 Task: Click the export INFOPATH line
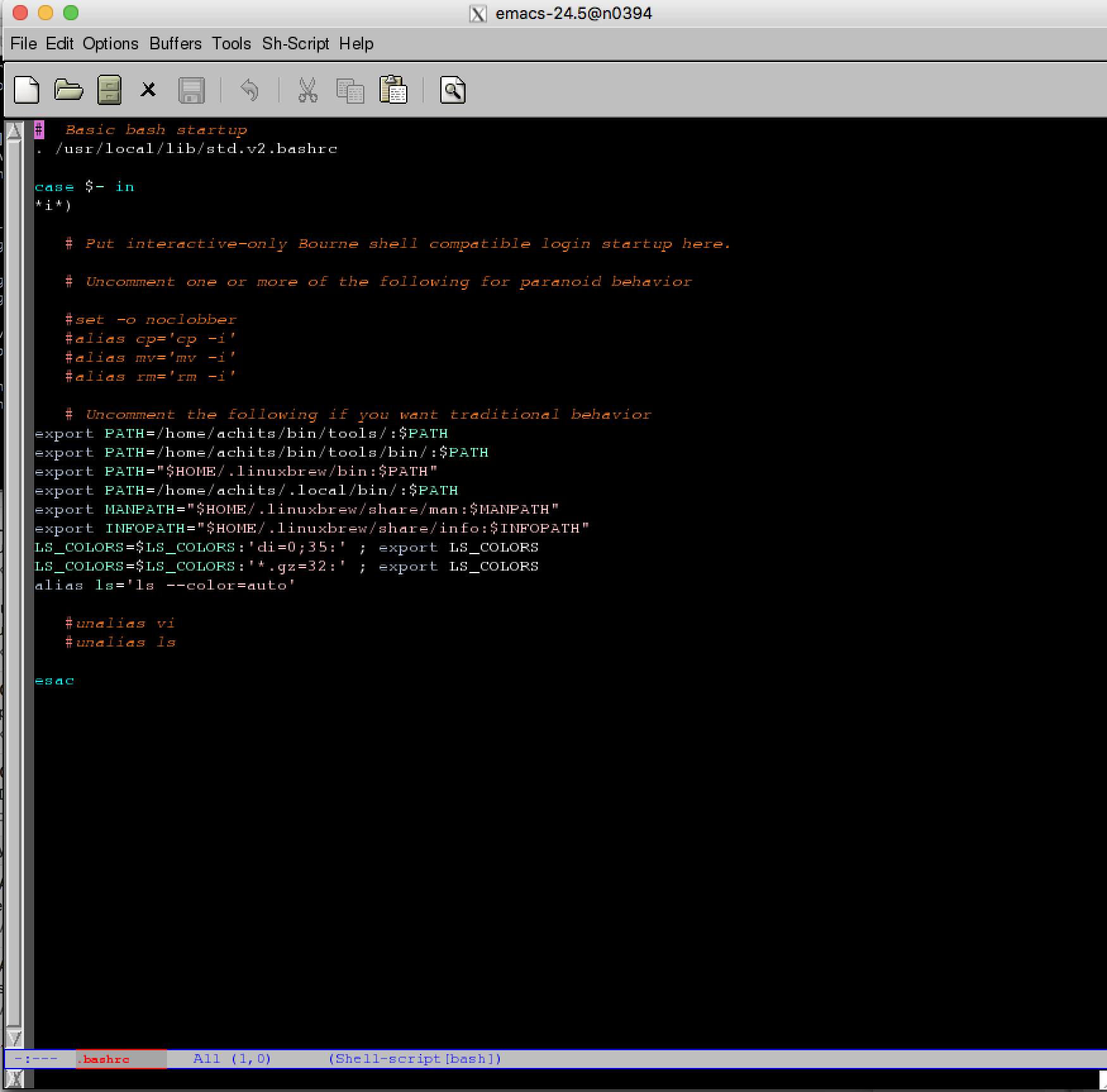click(x=312, y=528)
